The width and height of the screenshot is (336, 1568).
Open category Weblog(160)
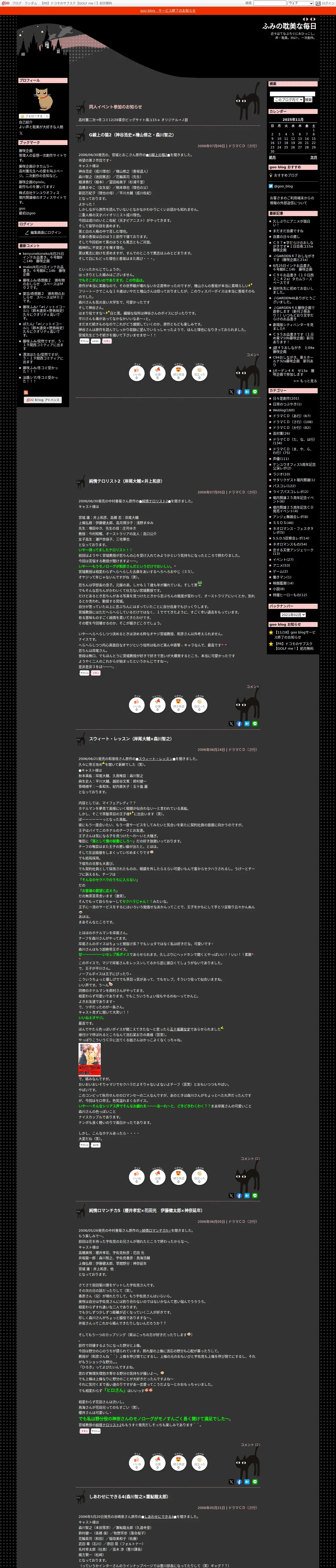(284, 410)
